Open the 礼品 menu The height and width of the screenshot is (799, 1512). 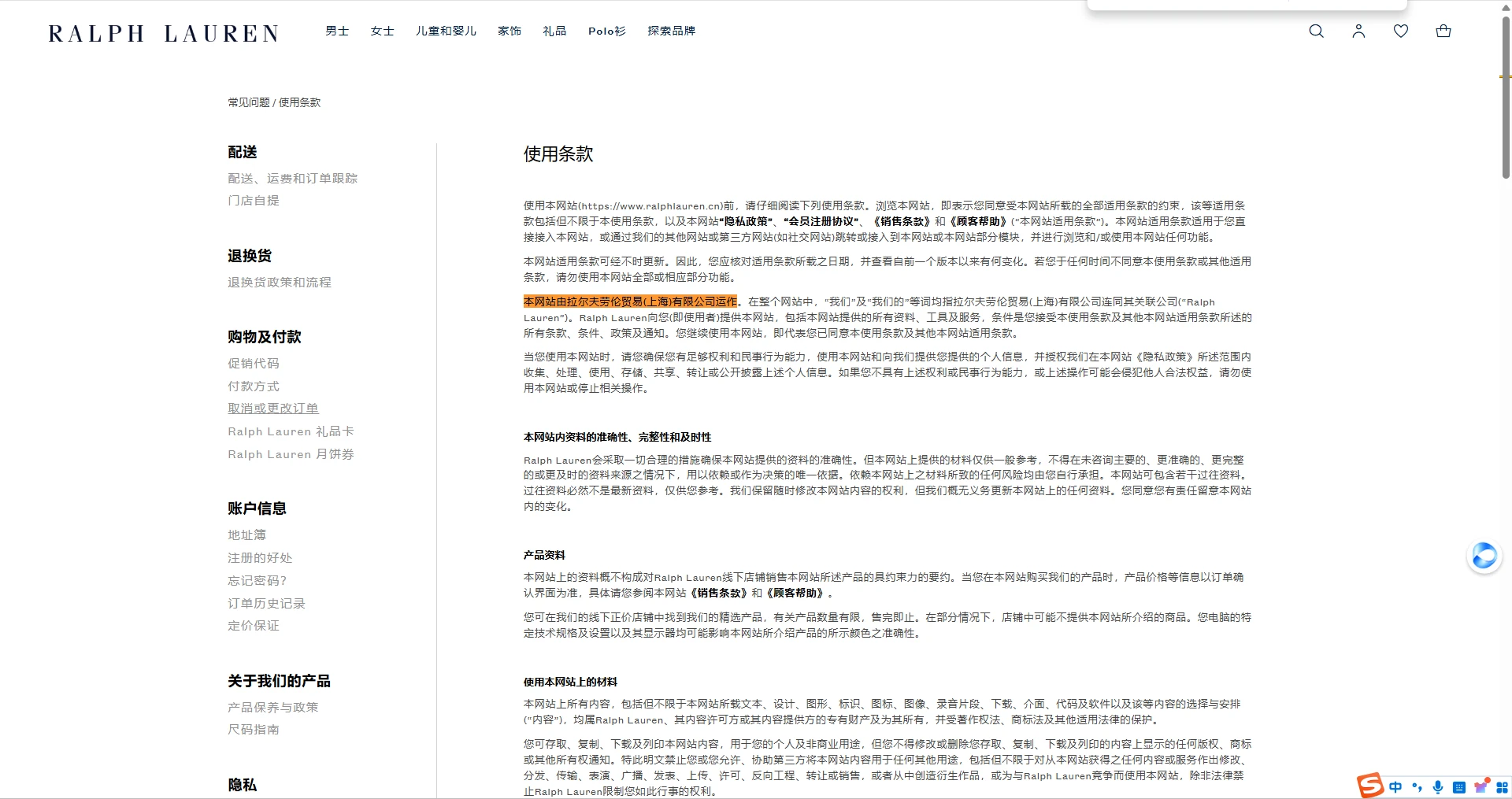tap(554, 31)
